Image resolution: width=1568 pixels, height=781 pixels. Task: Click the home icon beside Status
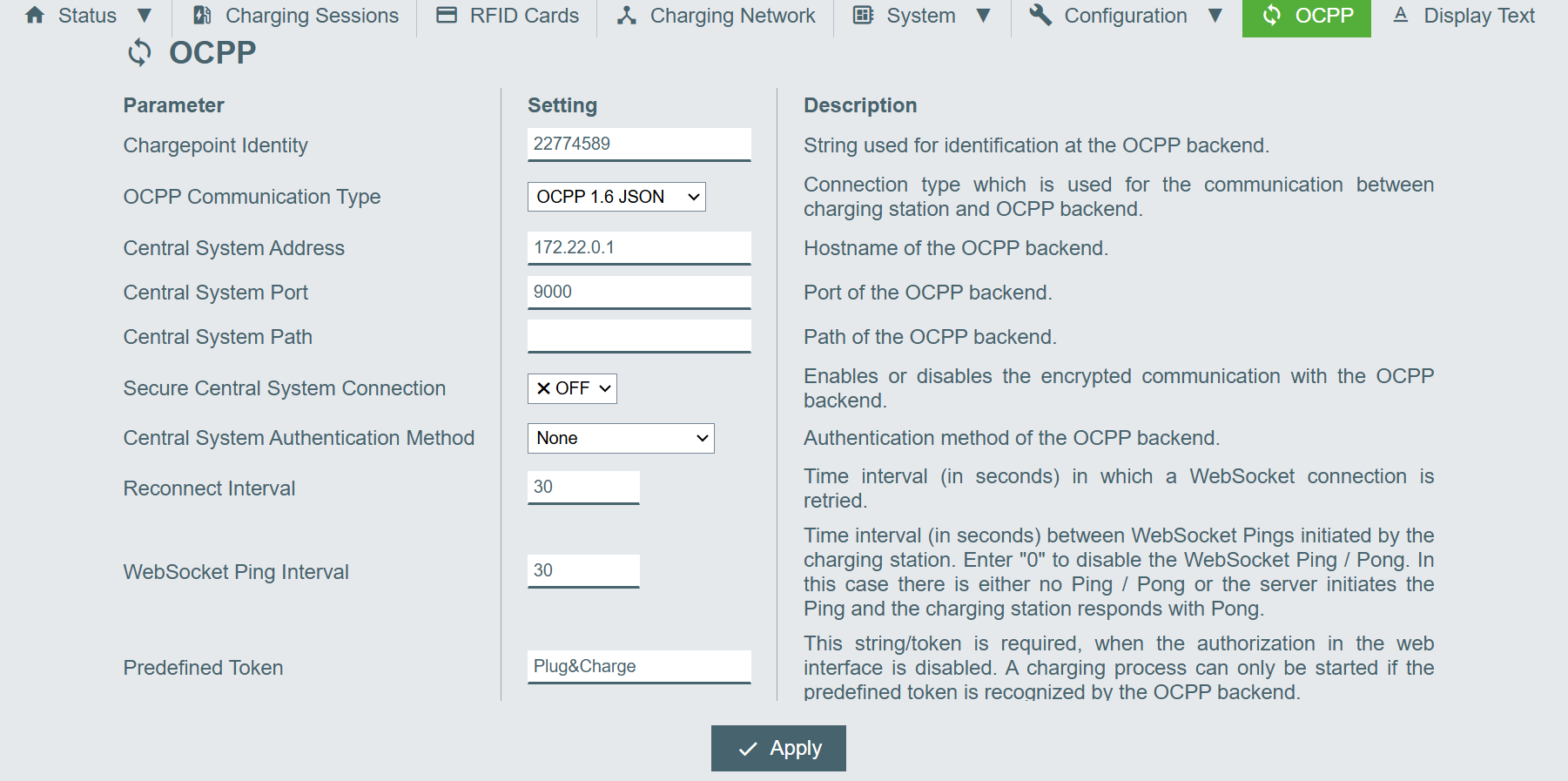coord(35,16)
